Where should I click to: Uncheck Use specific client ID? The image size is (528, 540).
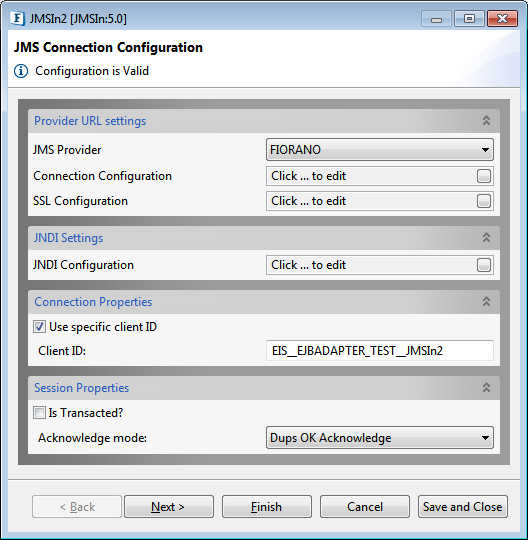click(39, 326)
